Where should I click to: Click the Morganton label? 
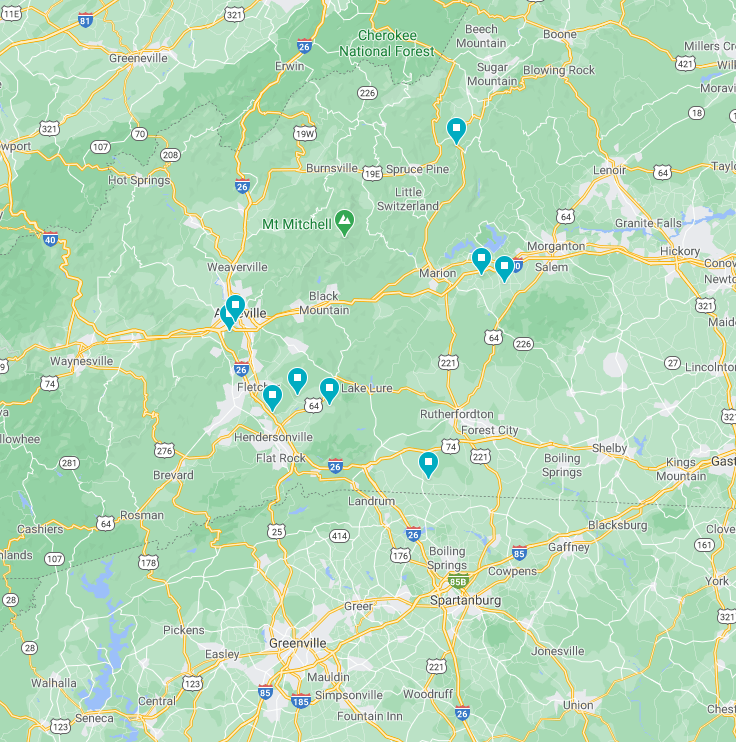[x=556, y=247]
